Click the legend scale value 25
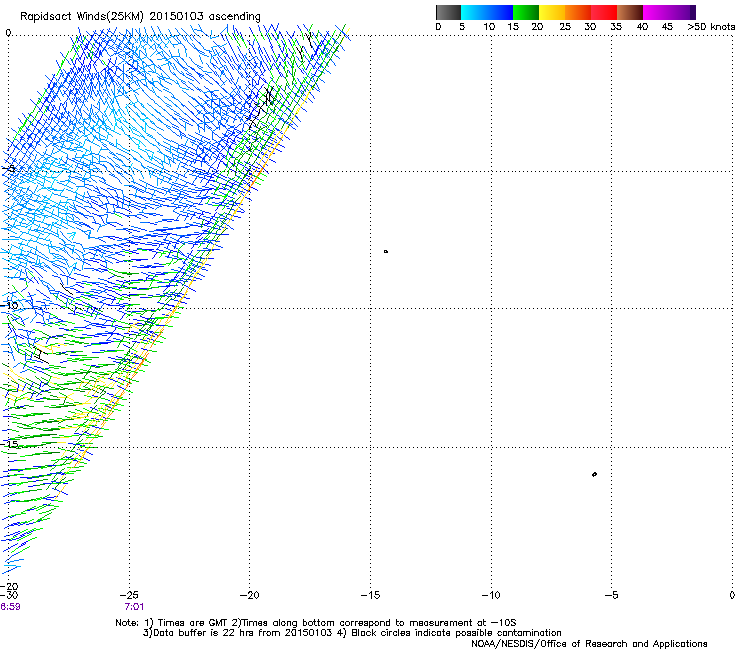The width and height of the screenshot is (740, 650). pos(565,27)
